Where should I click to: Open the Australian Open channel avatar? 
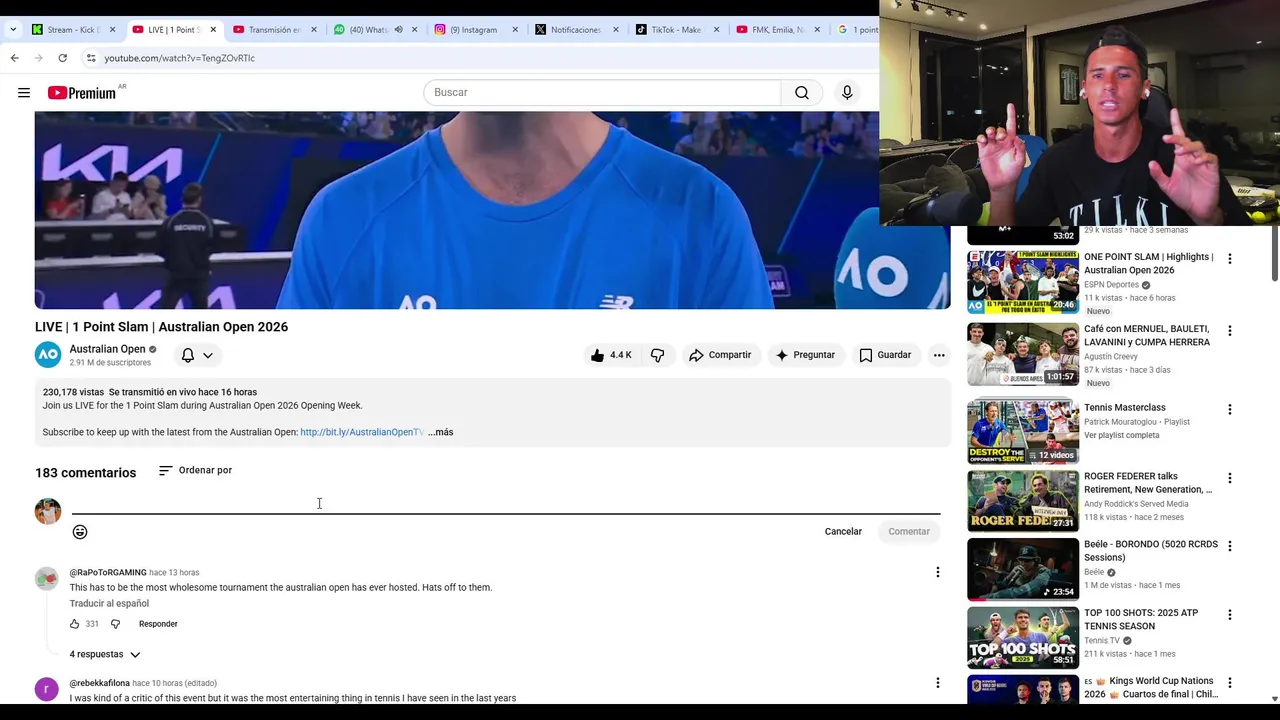point(48,355)
